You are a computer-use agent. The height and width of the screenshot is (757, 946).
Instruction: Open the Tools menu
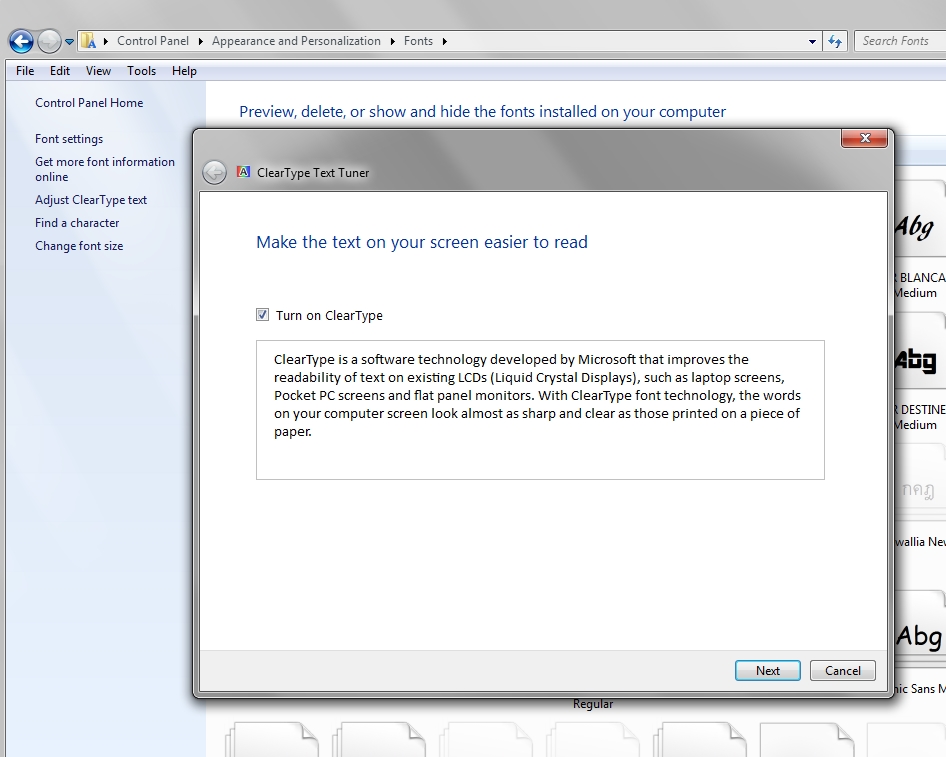tap(142, 71)
